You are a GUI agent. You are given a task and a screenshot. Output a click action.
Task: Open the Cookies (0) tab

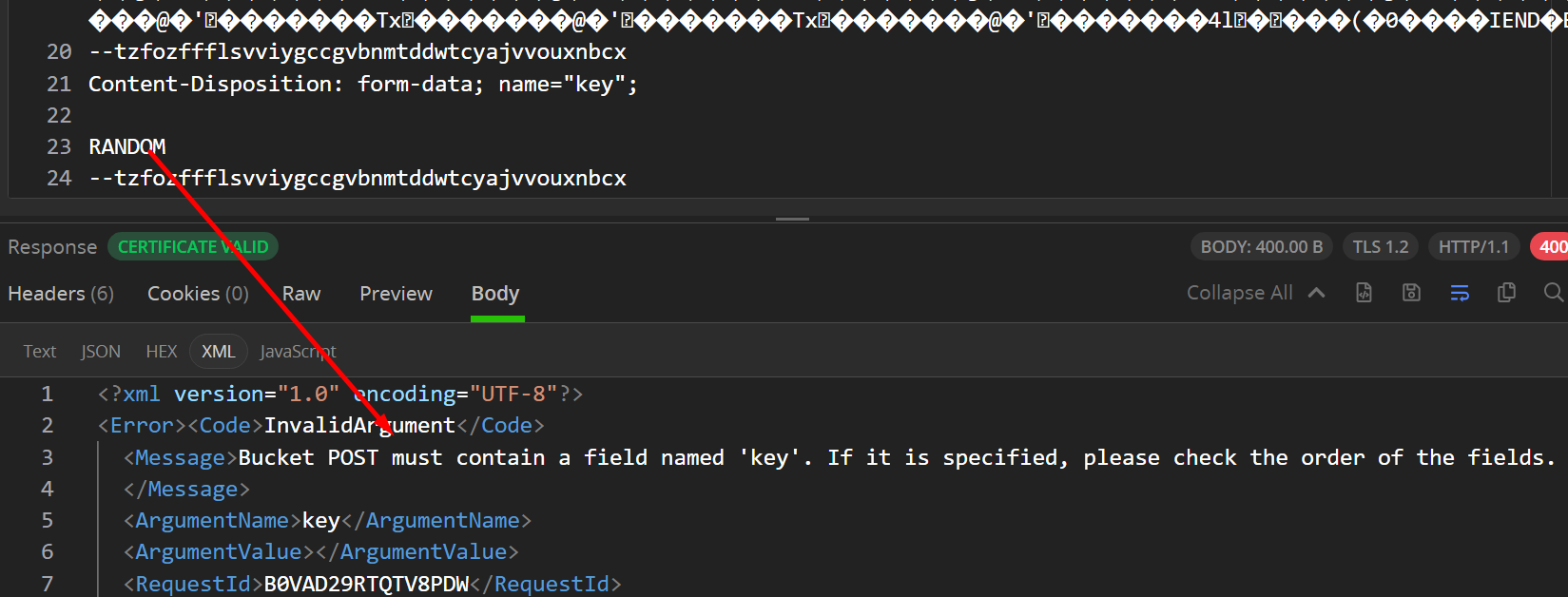[198, 294]
